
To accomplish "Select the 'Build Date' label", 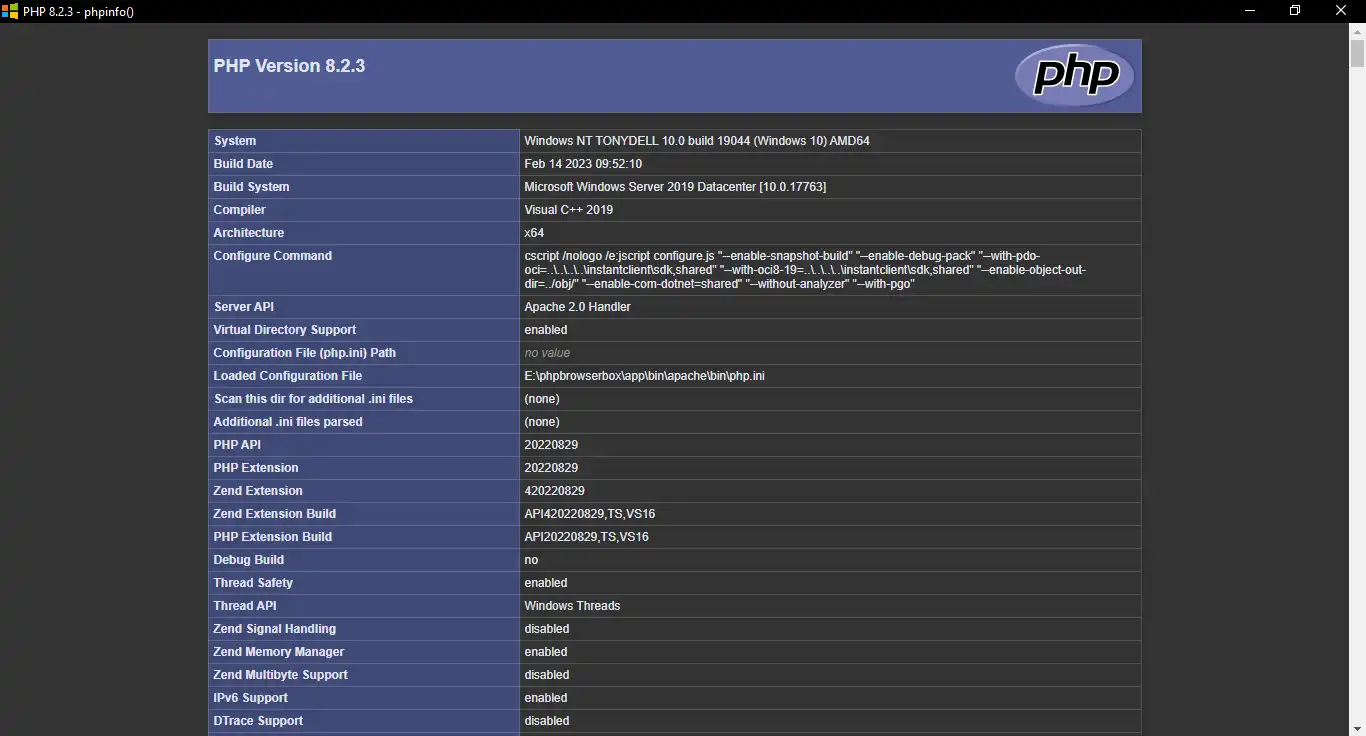I will point(243,164).
